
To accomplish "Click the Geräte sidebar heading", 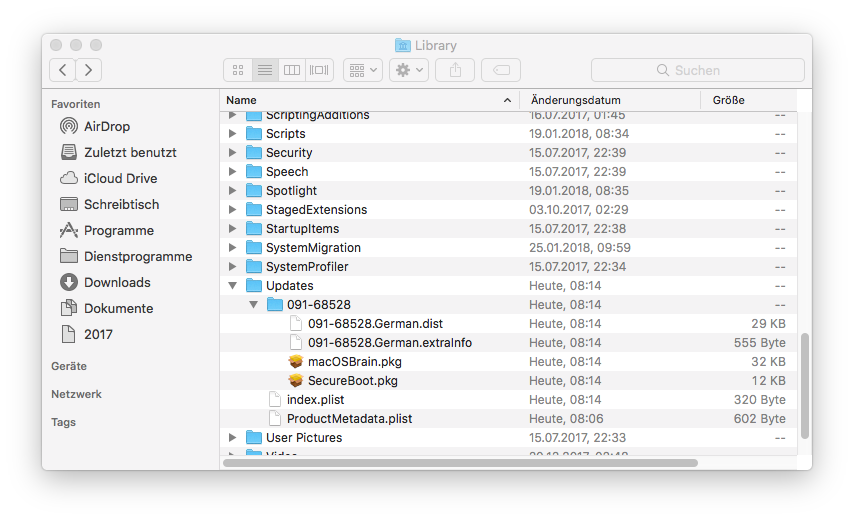I will click(69, 366).
